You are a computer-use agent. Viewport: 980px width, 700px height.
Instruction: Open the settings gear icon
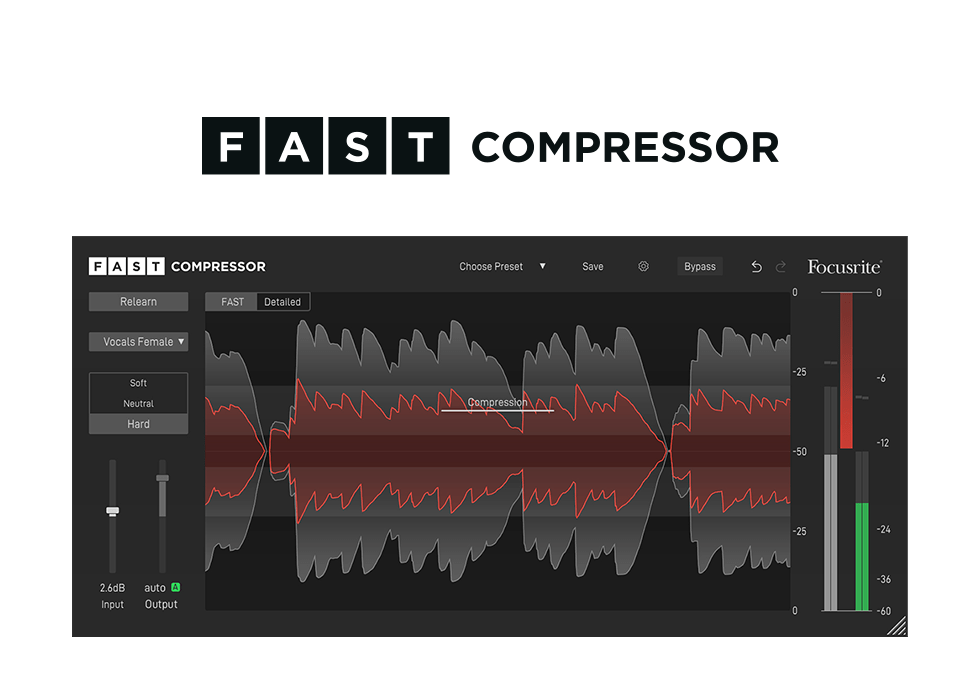[643, 267]
